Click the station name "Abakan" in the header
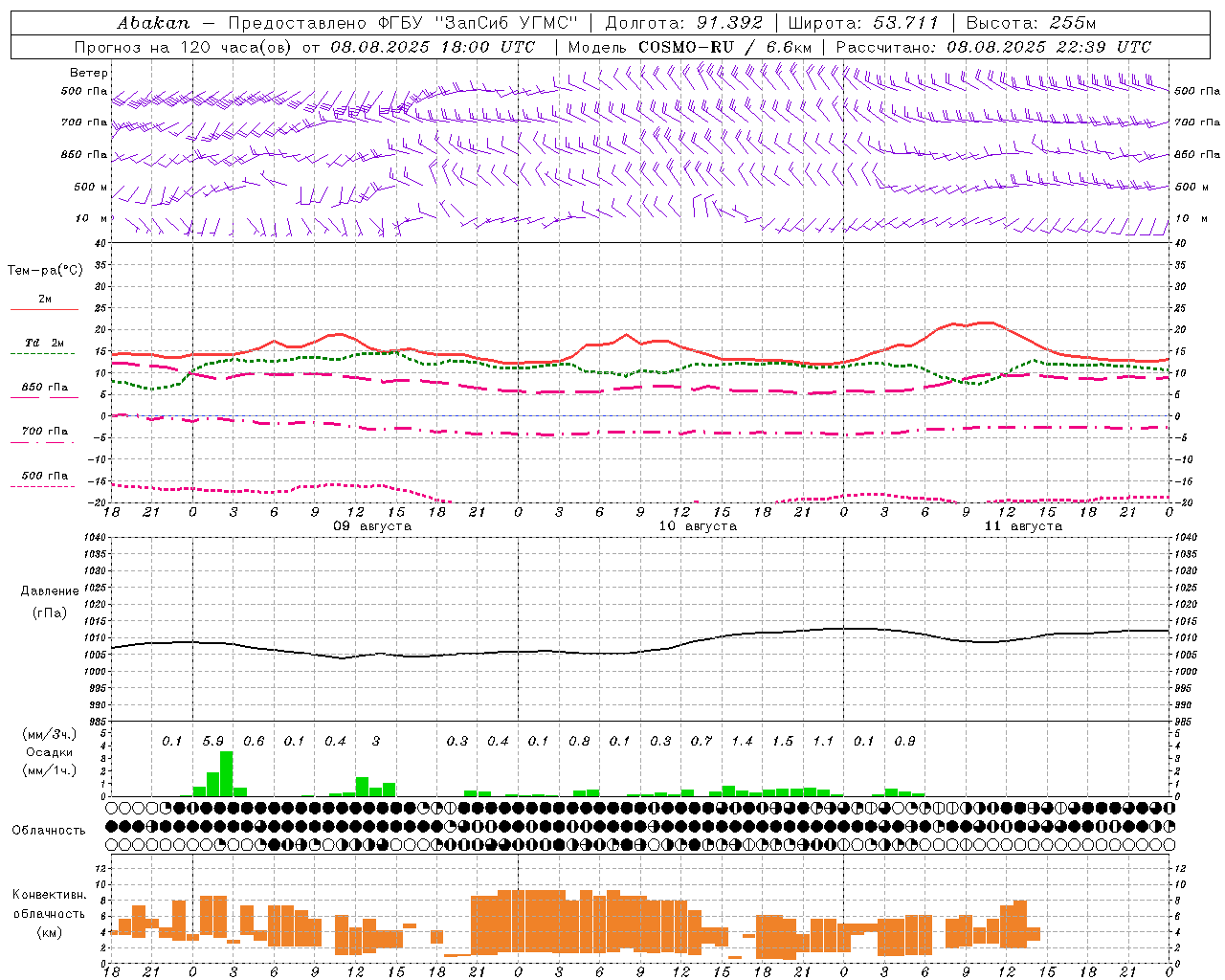 coord(154,23)
